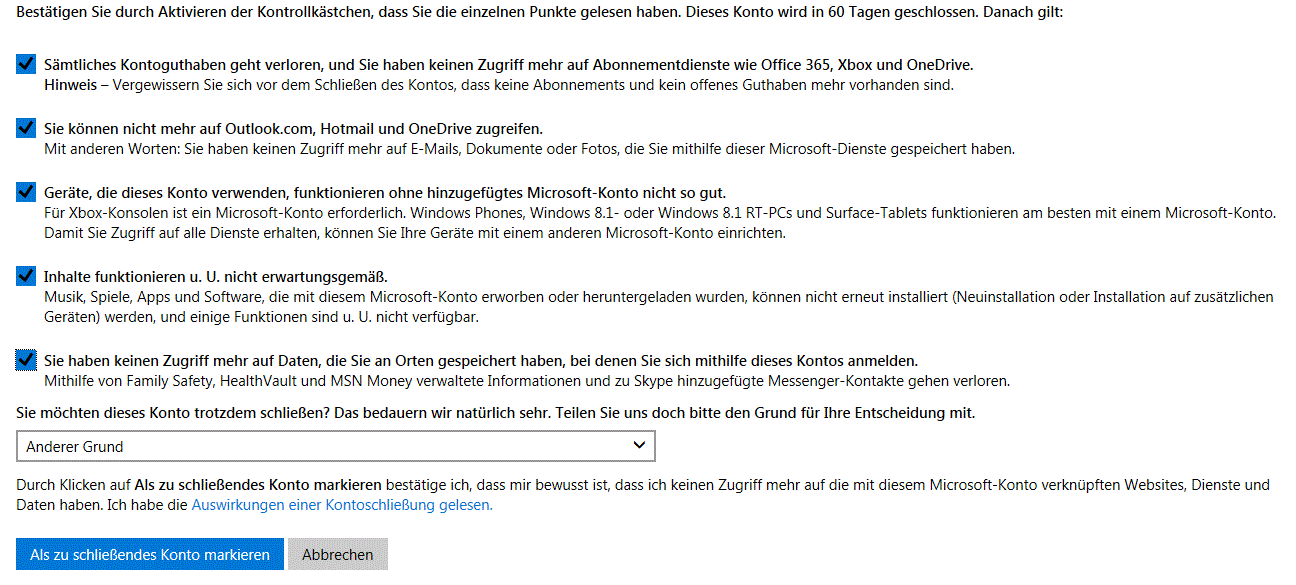Toggle the focused keinen Zugriff auf Daten checkbox
The height and width of the screenshot is (585, 1296).
(x=26, y=360)
